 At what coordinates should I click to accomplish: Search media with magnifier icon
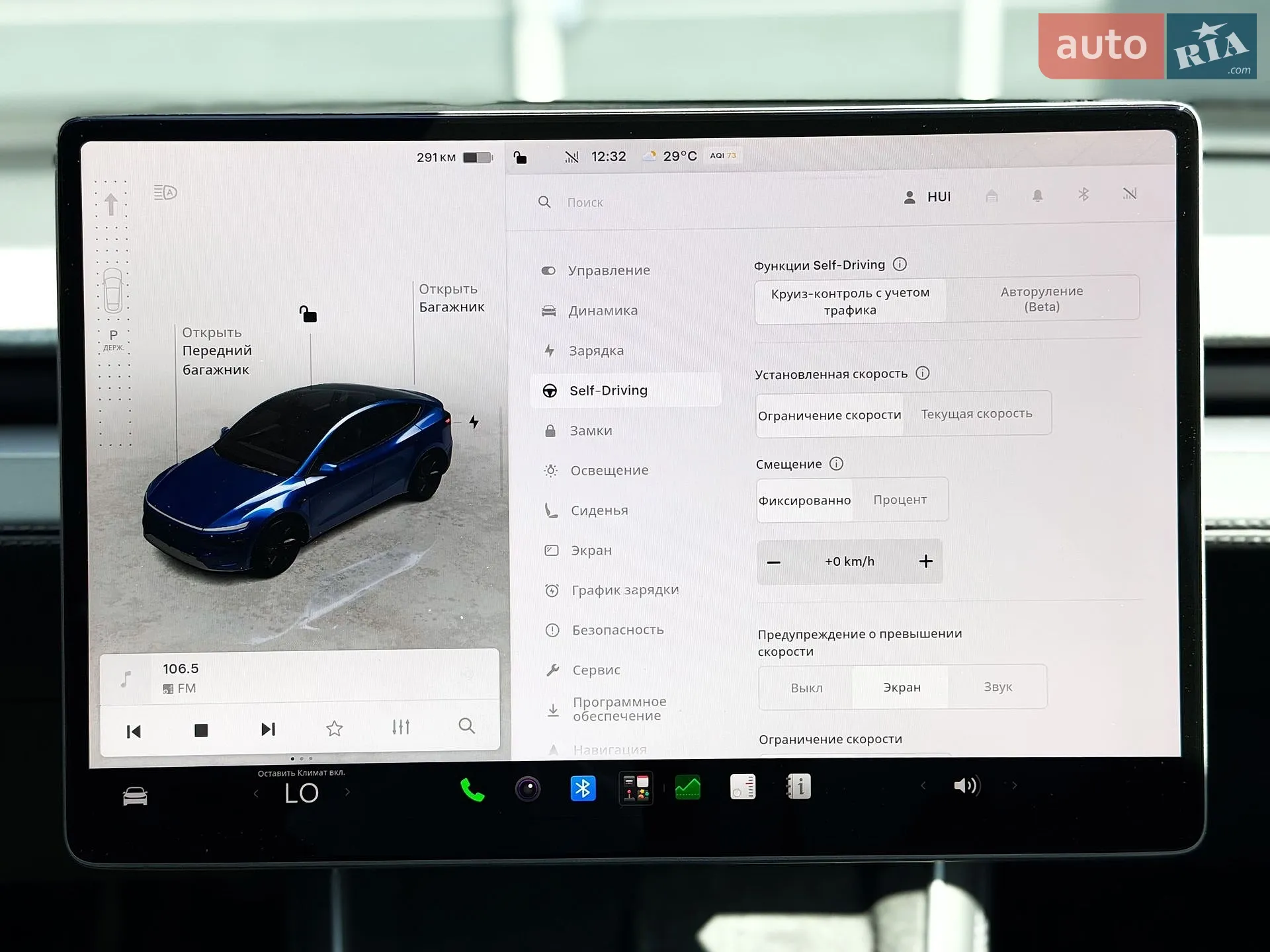467,726
